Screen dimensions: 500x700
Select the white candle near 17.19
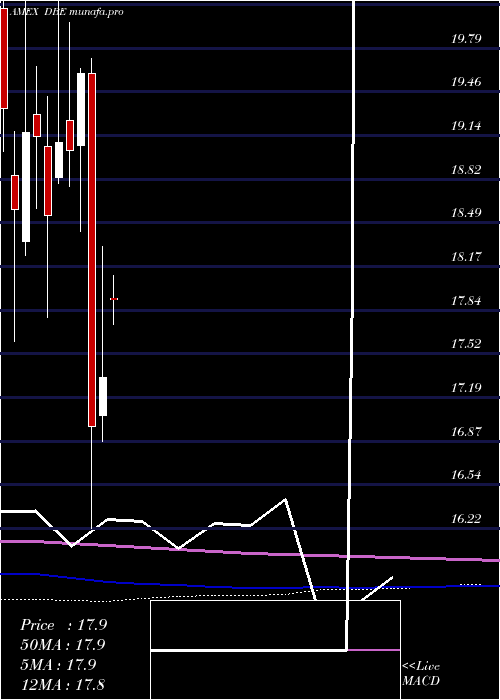point(103,396)
